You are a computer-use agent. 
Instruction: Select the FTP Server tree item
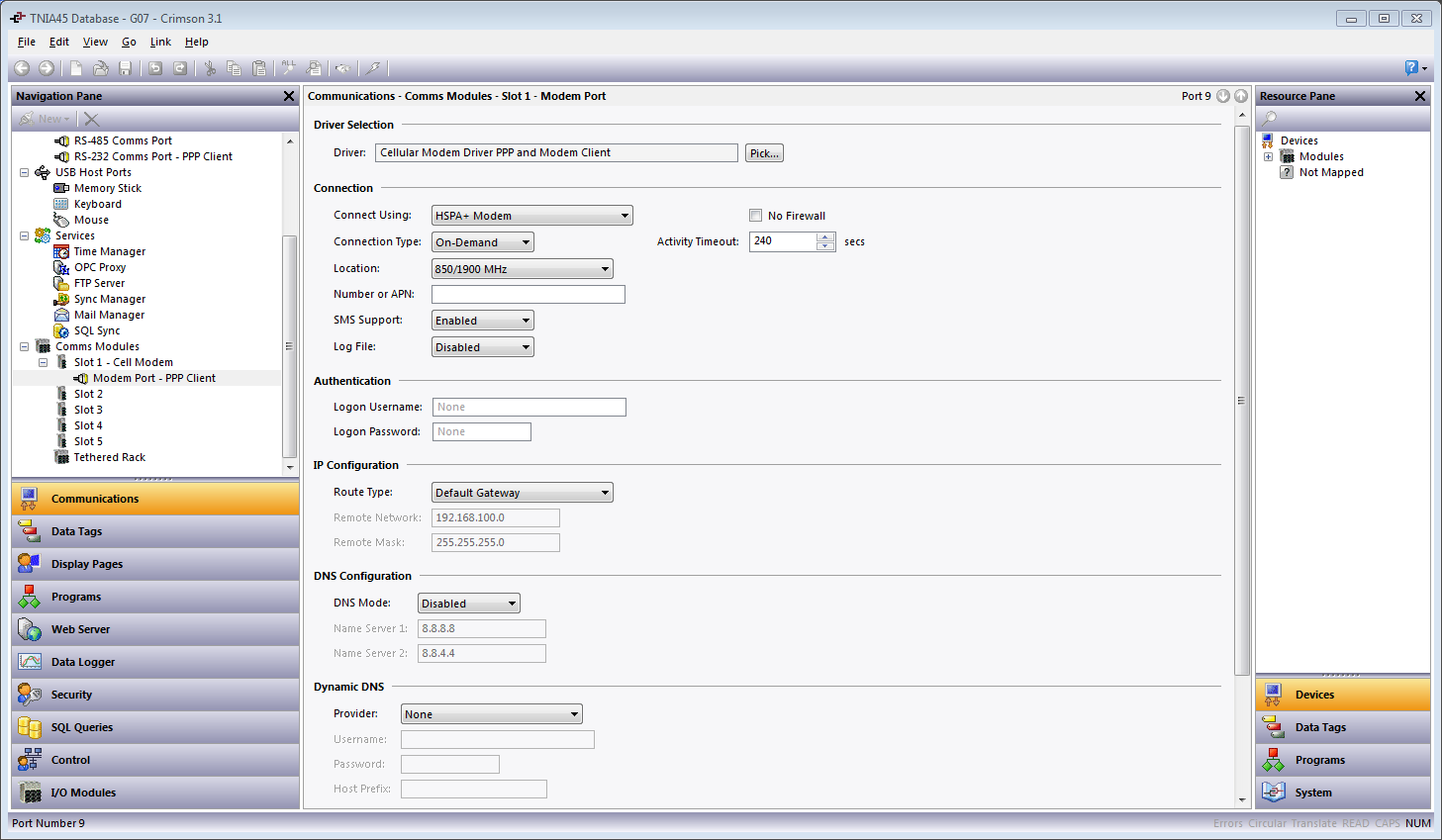point(99,283)
